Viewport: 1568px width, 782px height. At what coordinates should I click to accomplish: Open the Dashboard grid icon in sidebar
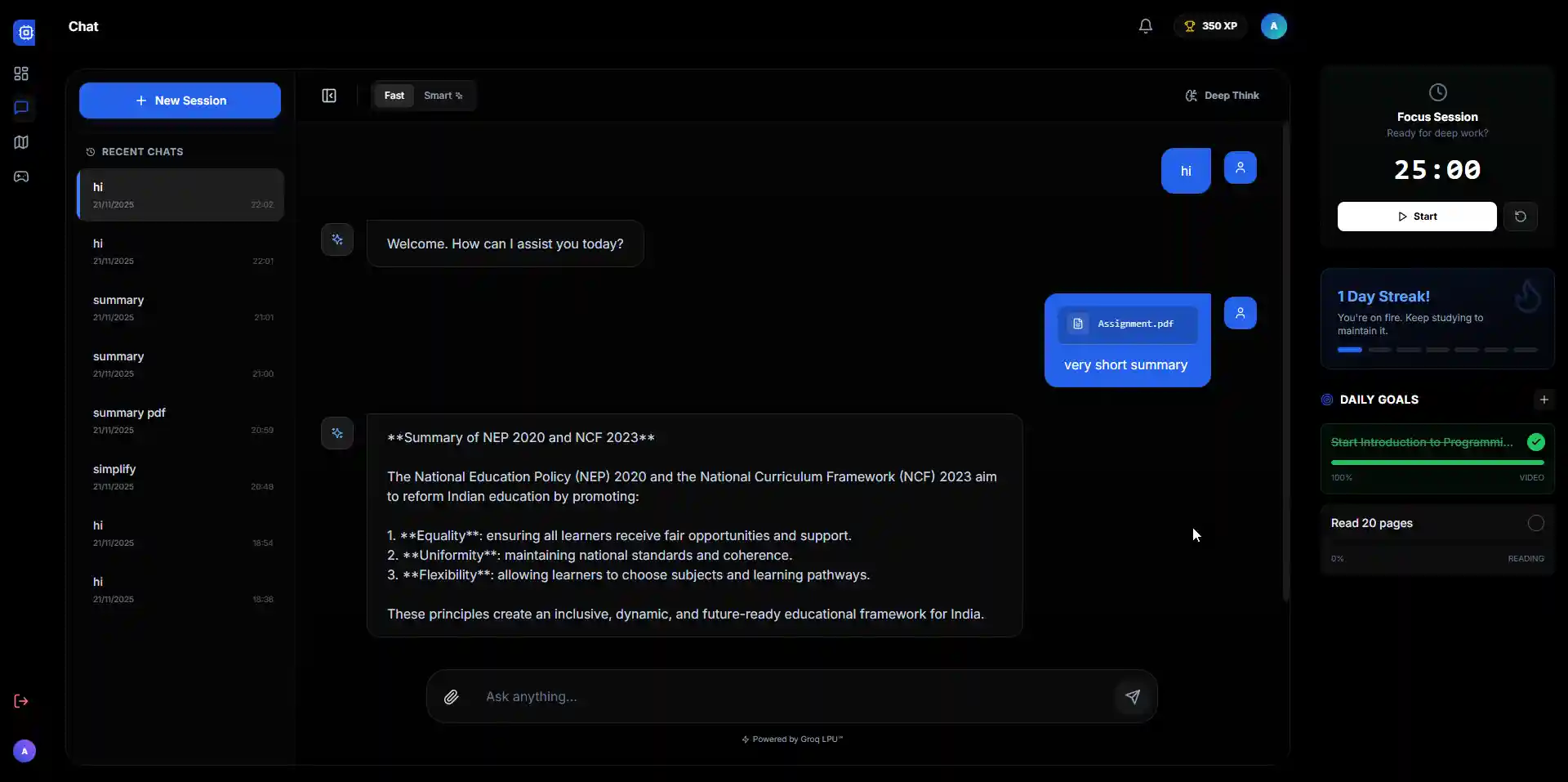coord(20,73)
